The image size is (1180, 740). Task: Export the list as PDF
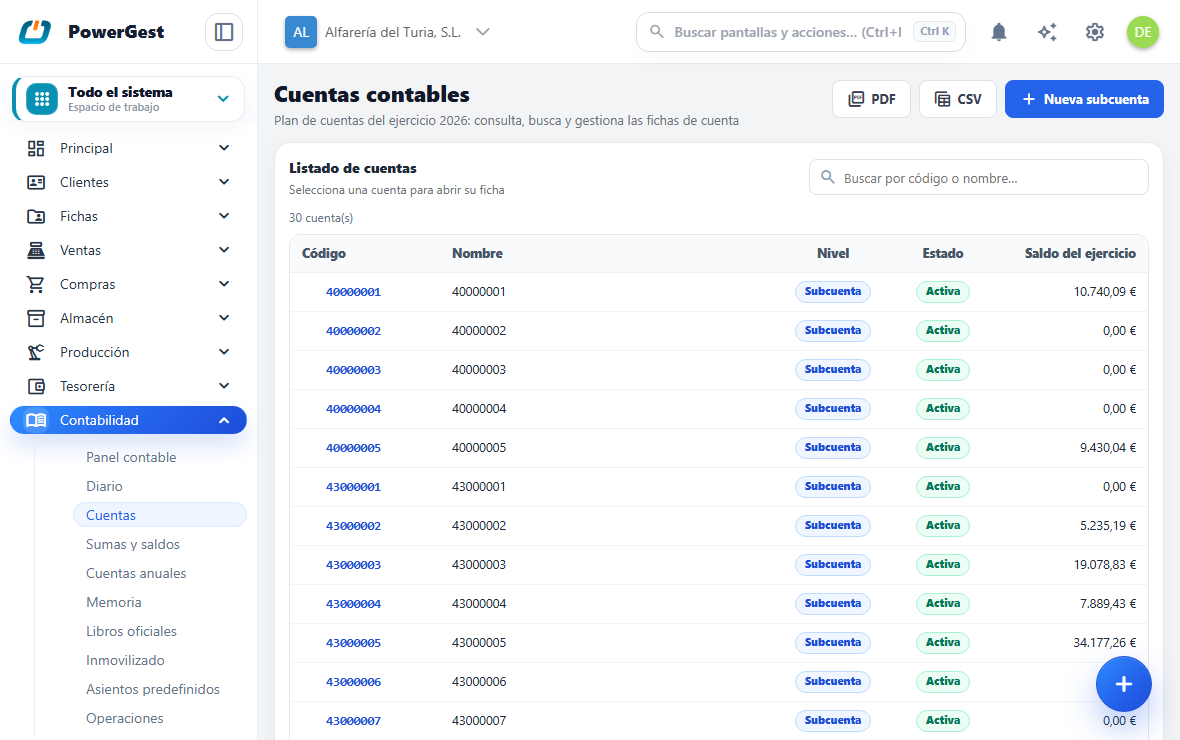tap(871, 99)
